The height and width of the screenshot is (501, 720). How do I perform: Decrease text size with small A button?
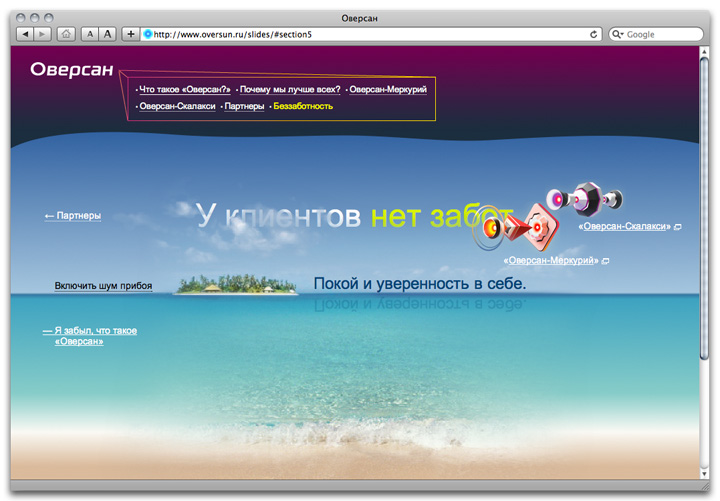pyautogui.click(x=89, y=34)
